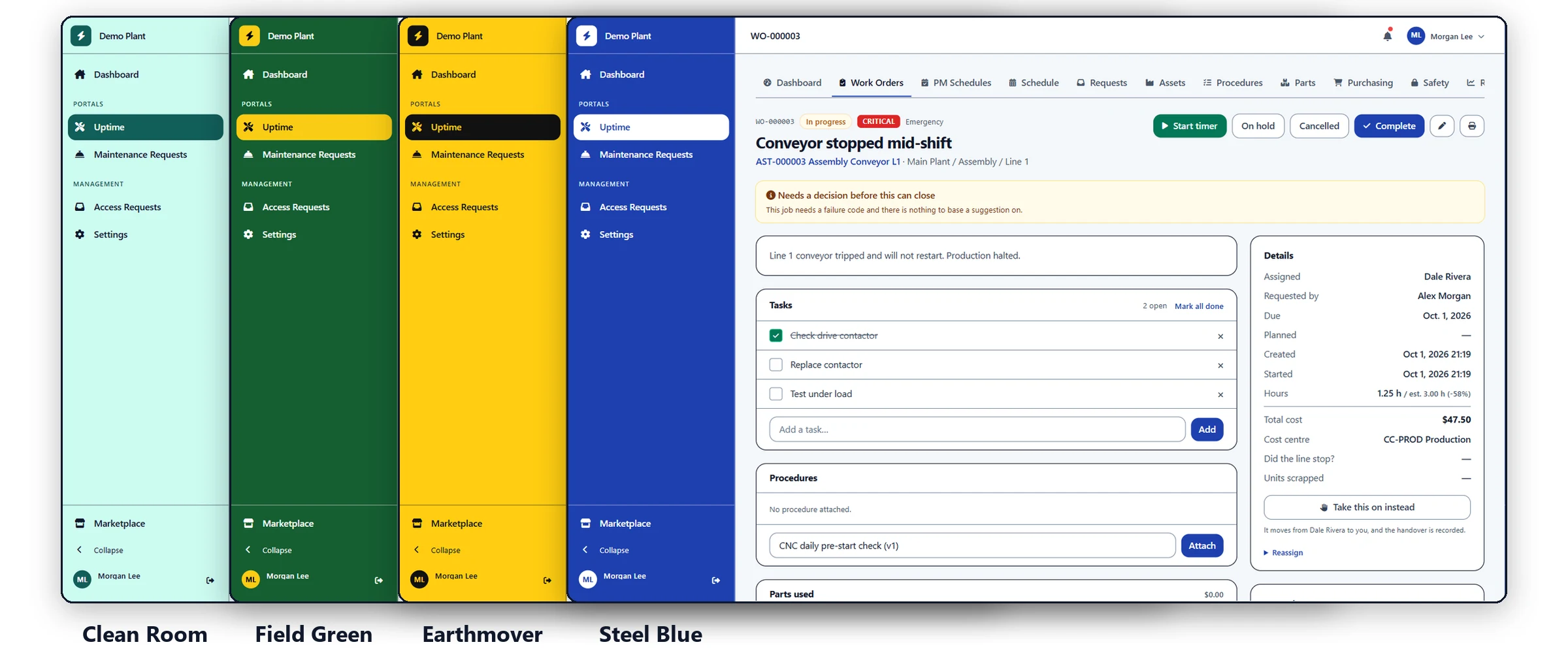
Task: Click the logout icon in Clean Room sidebar
Action: point(210,580)
